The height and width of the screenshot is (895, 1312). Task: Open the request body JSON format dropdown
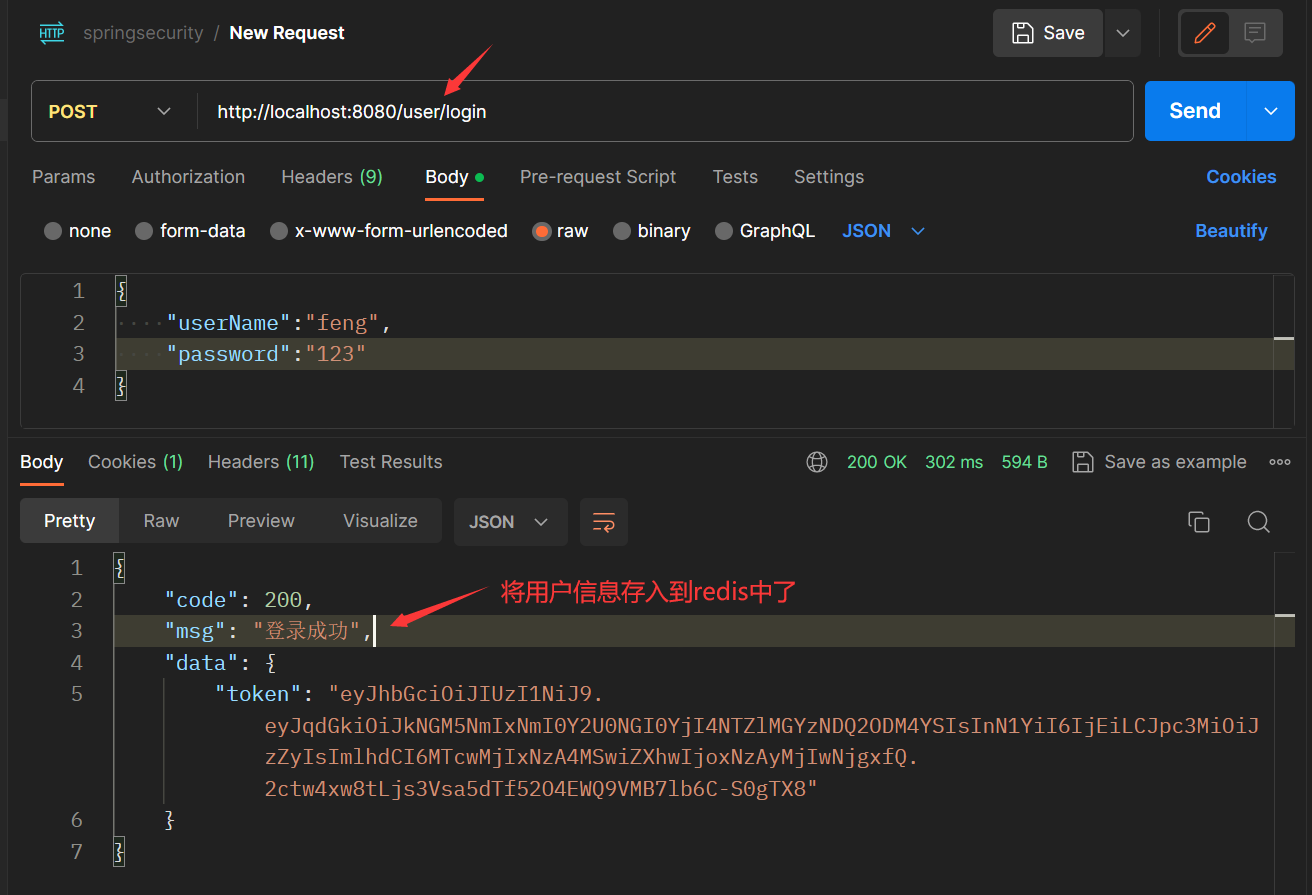884,231
